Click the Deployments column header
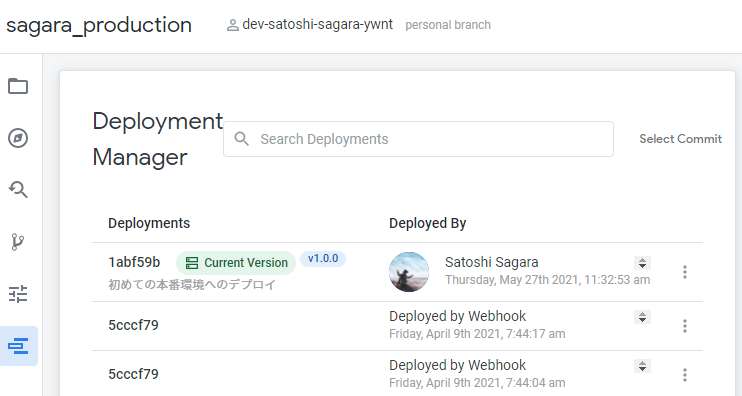742x396 pixels. pyautogui.click(x=149, y=223)
